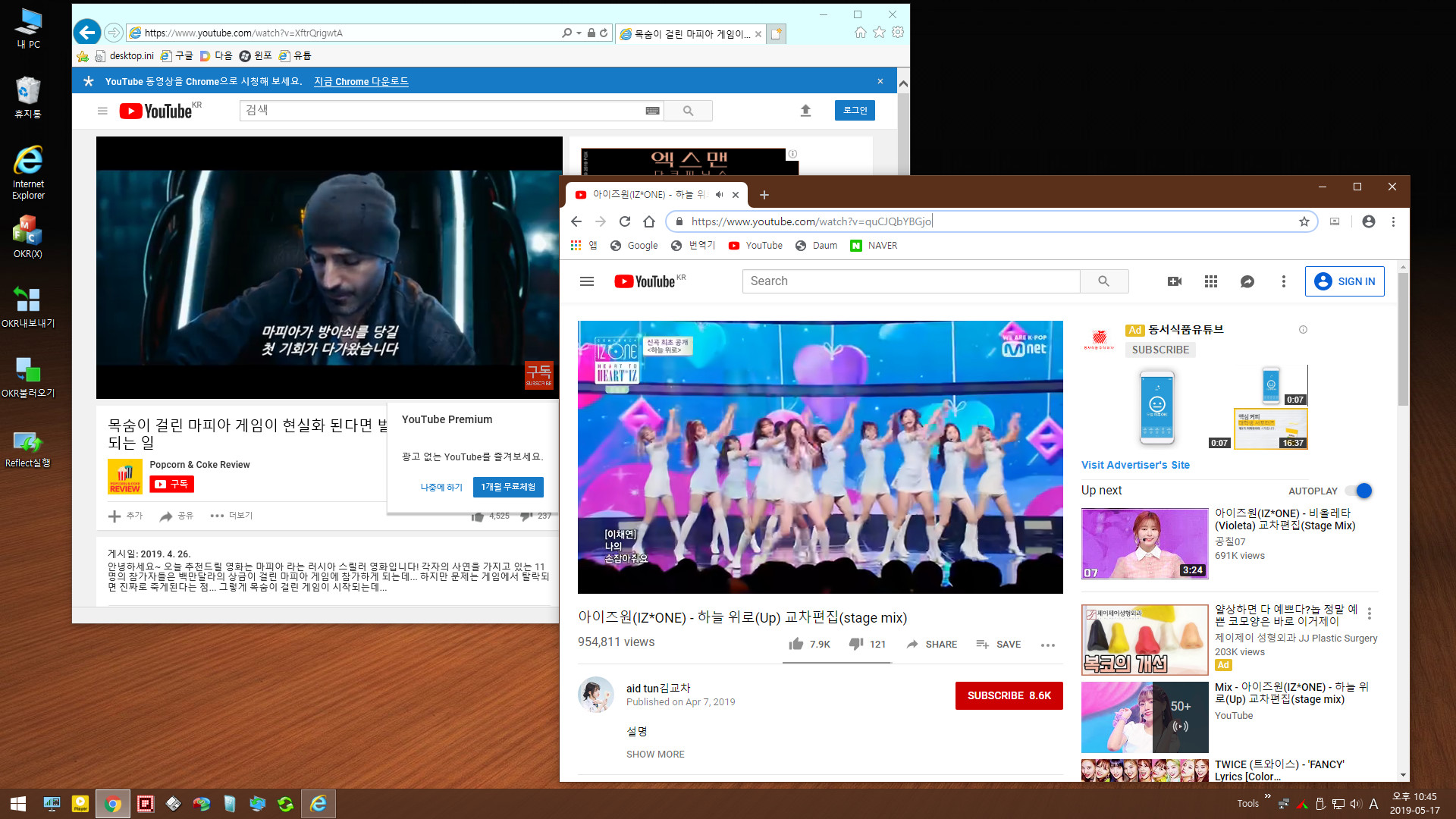Toggle Autoplay switch off
The width and height of the screenshot is (1456, 819).
[x=1359, y=491]
